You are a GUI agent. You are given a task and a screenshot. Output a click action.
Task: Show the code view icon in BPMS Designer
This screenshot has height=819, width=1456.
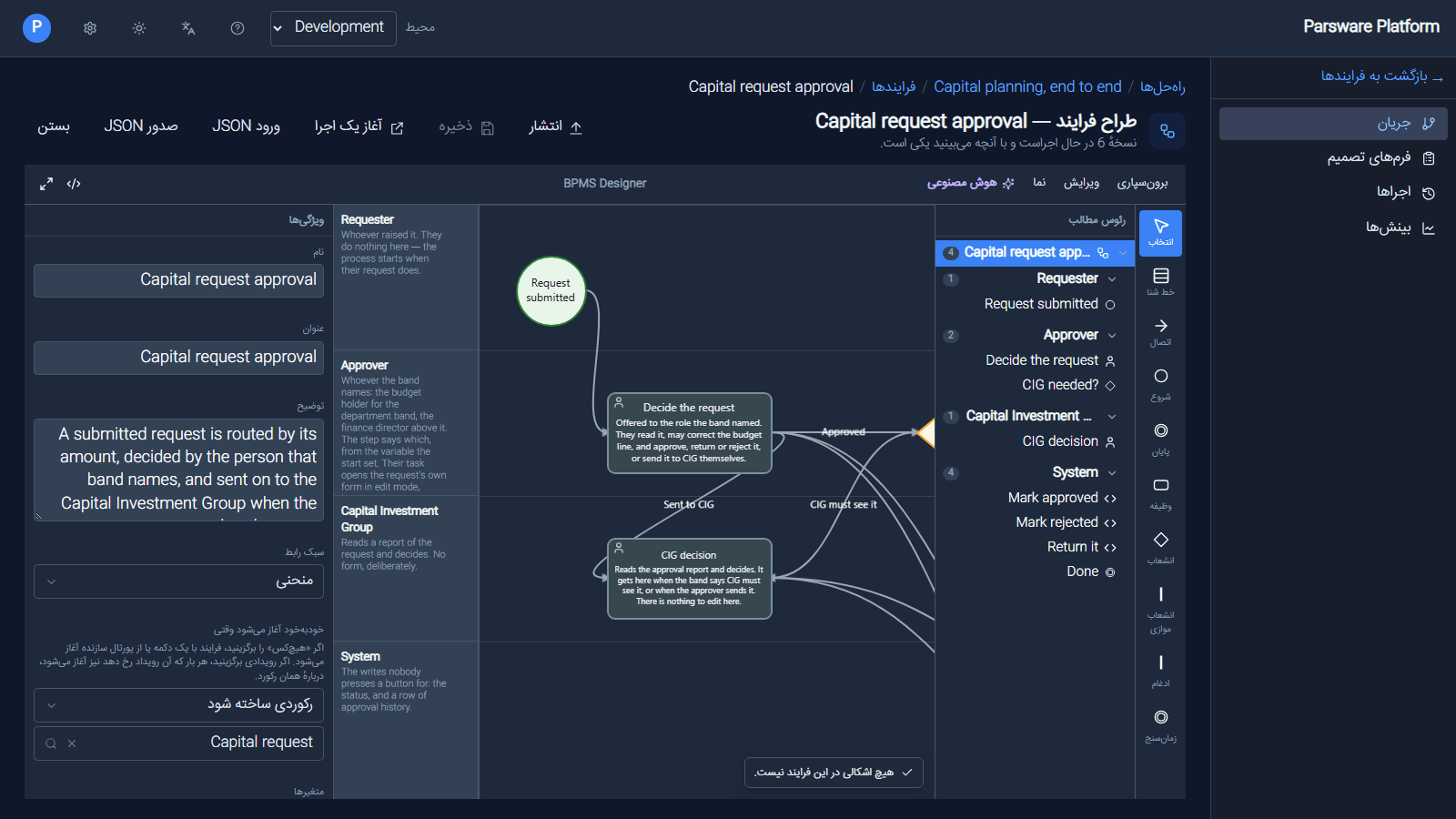pos(74,184)
